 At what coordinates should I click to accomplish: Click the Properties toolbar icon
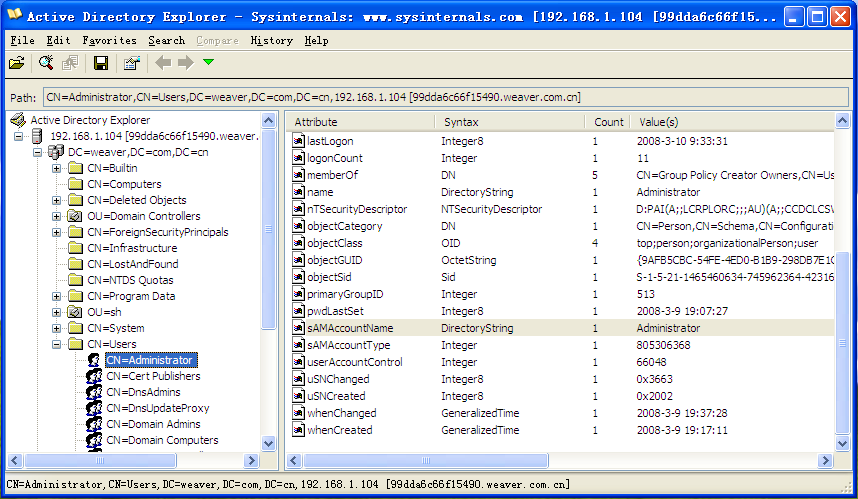click(131, 63)
